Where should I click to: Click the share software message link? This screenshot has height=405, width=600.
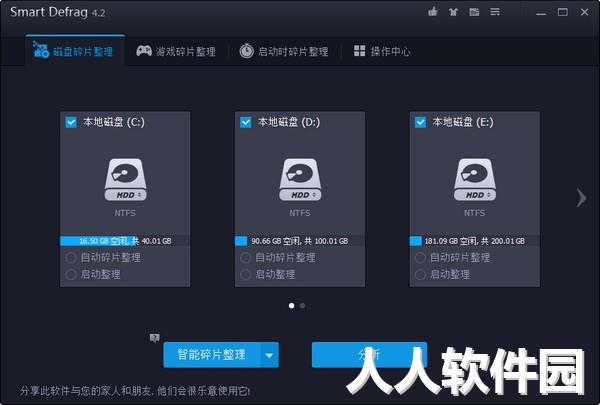point(135,391)
